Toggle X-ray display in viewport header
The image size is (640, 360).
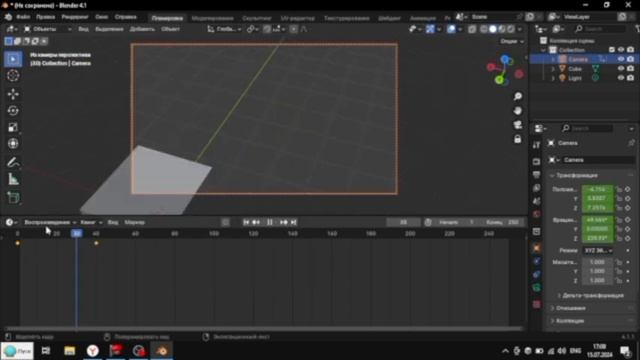click(x=472, y=29)
